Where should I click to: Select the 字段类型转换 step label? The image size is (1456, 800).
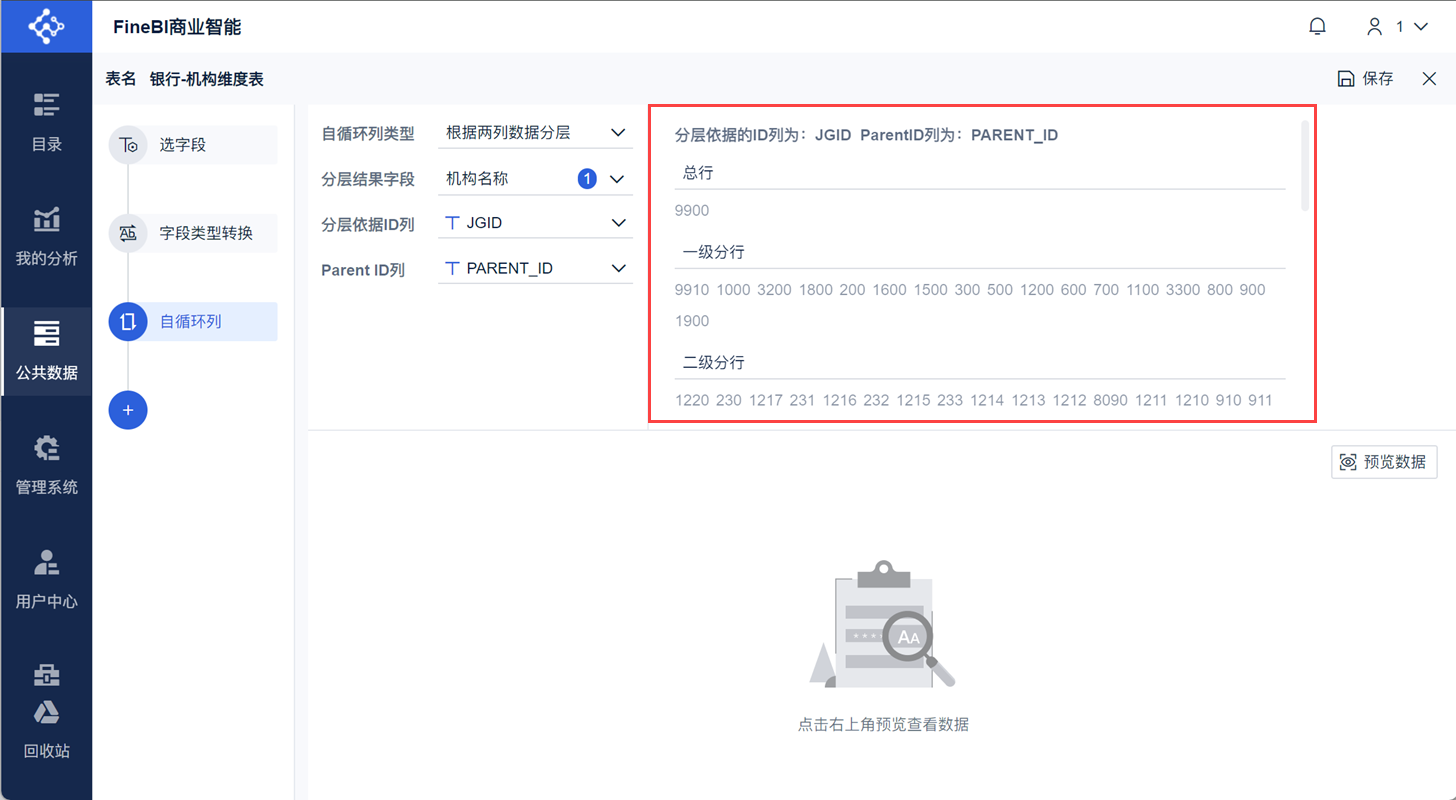click(206, 233)
